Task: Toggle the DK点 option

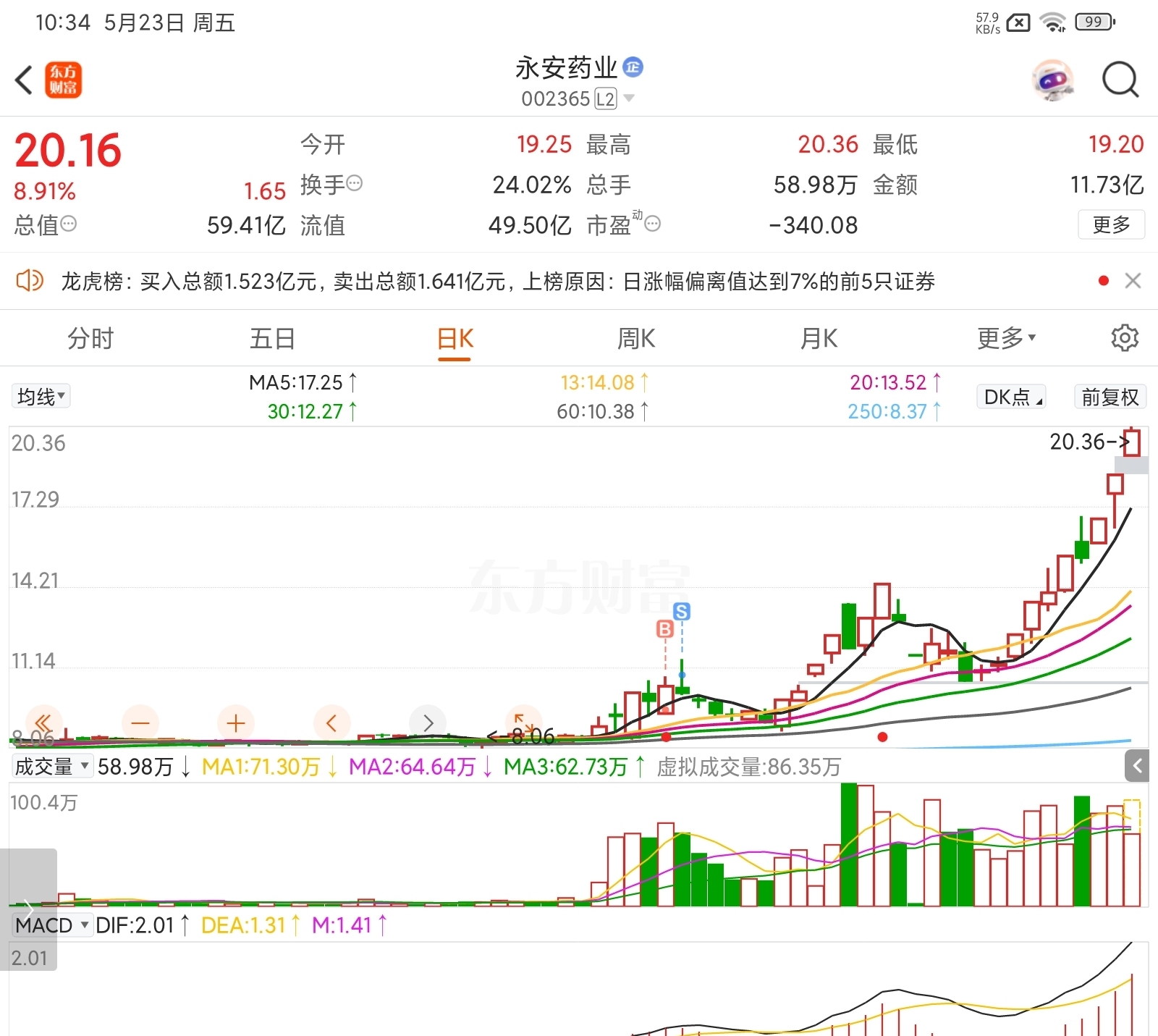Action: 1011,397
